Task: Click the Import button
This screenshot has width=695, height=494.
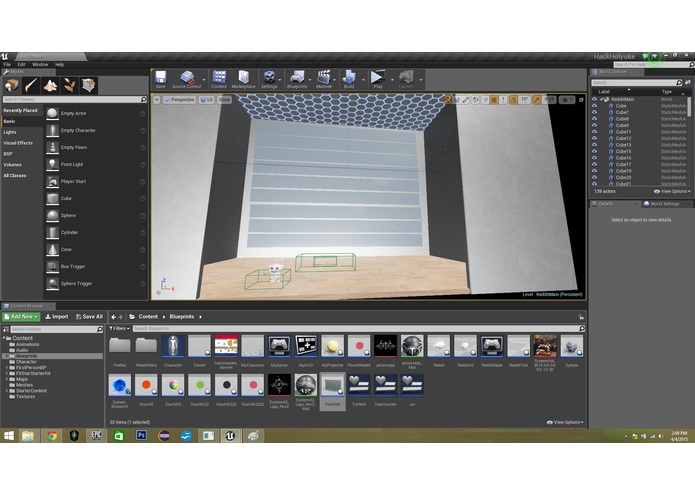Action: pos(57,317)
